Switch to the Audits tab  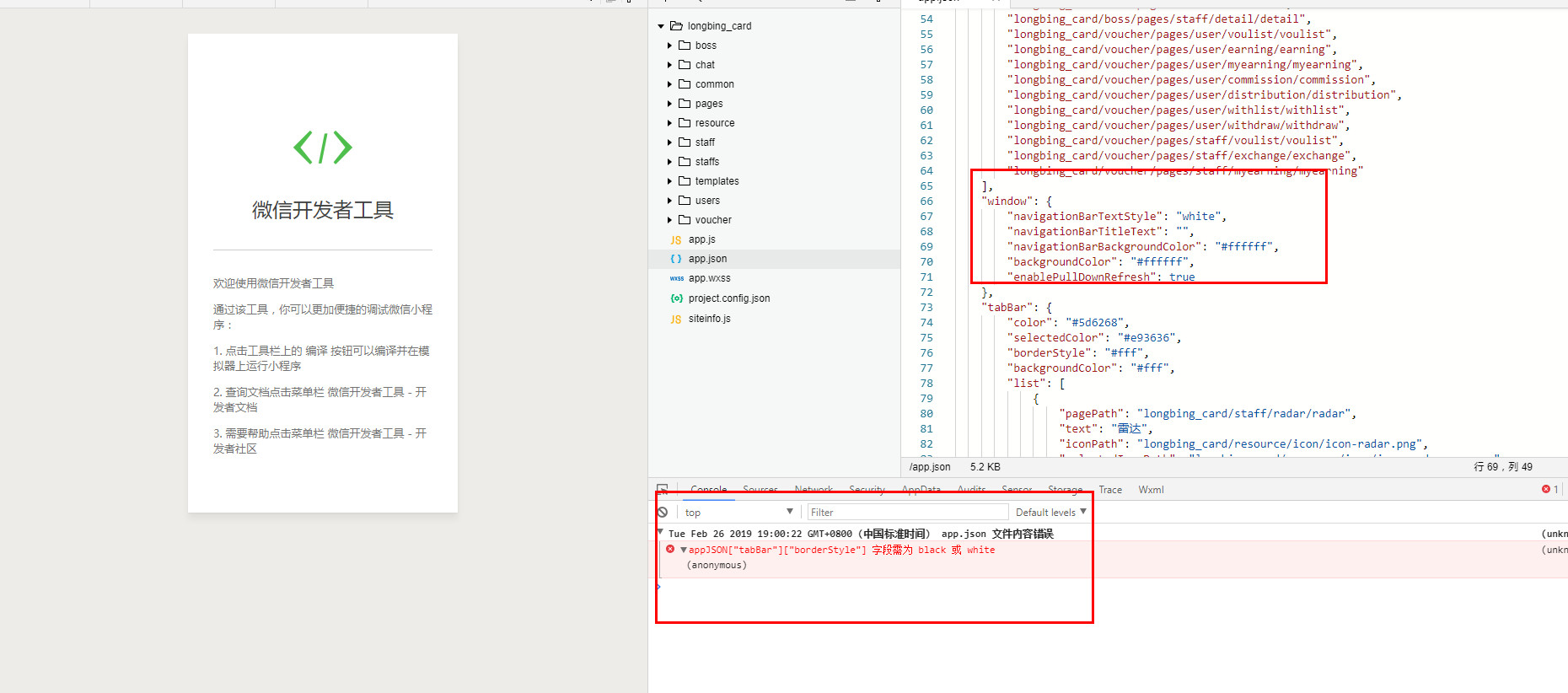coord(971,490)
